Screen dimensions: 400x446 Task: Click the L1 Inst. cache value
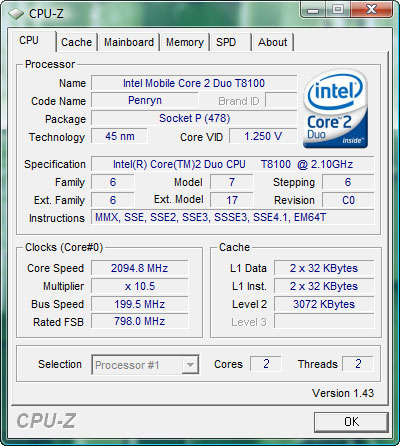[x=324, y=286]
